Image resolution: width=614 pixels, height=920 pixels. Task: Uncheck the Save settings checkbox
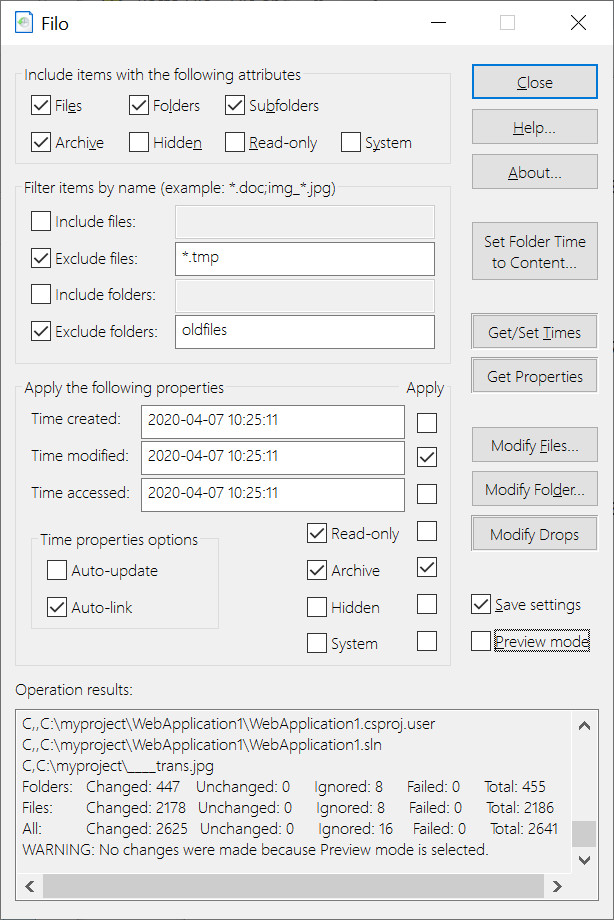click(481, 604)
